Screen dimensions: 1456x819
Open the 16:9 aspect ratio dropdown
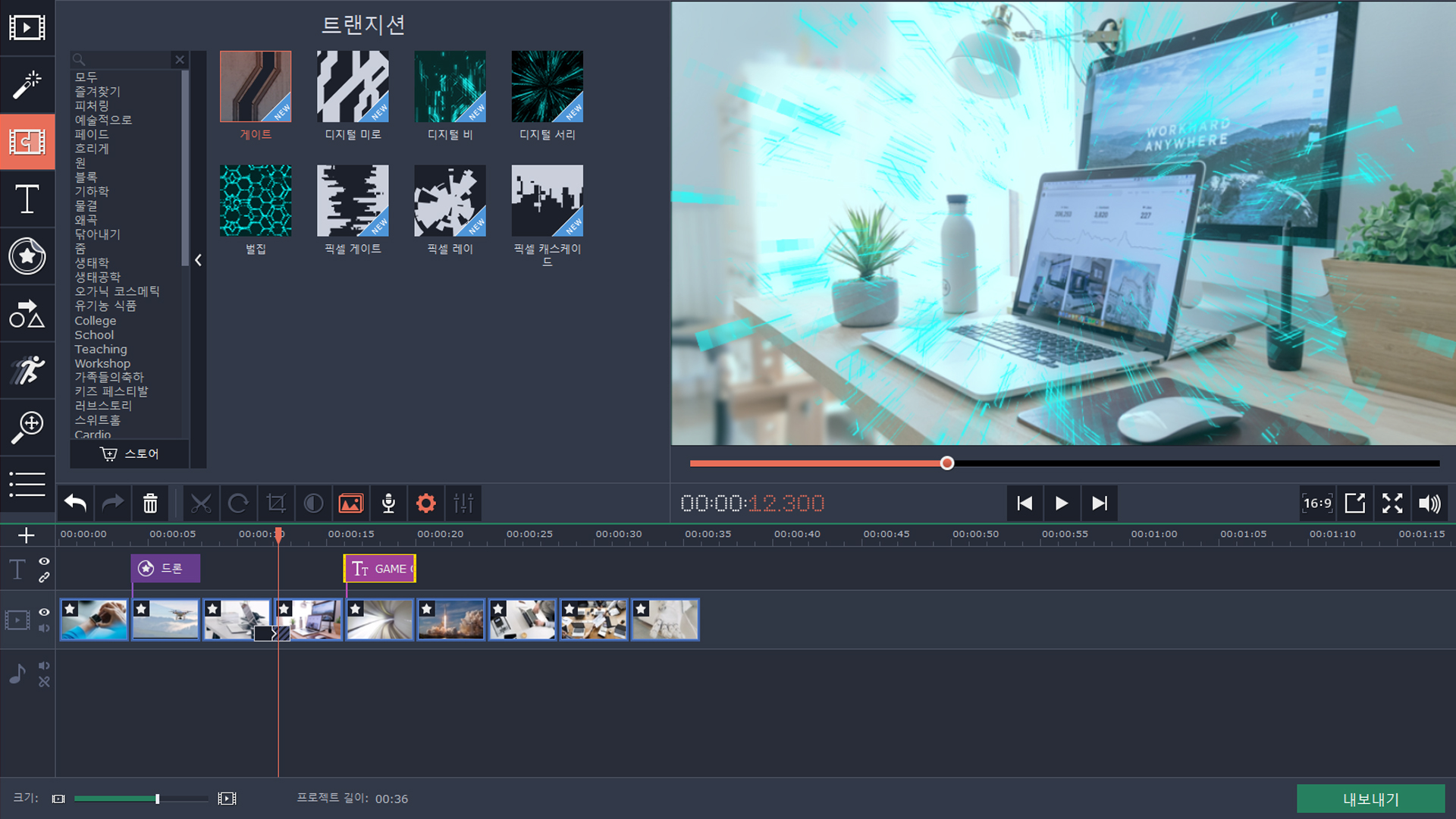(1316, 504)
